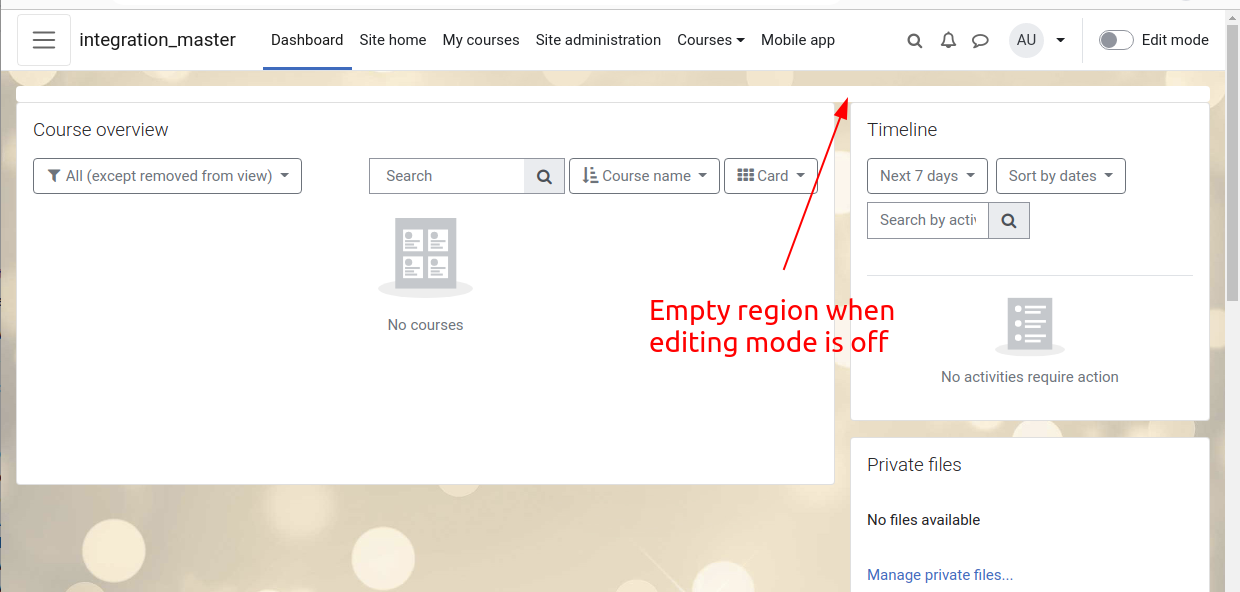Click the Private files heading
Viewport: 1240px width, 592px height.
[914, 465]
